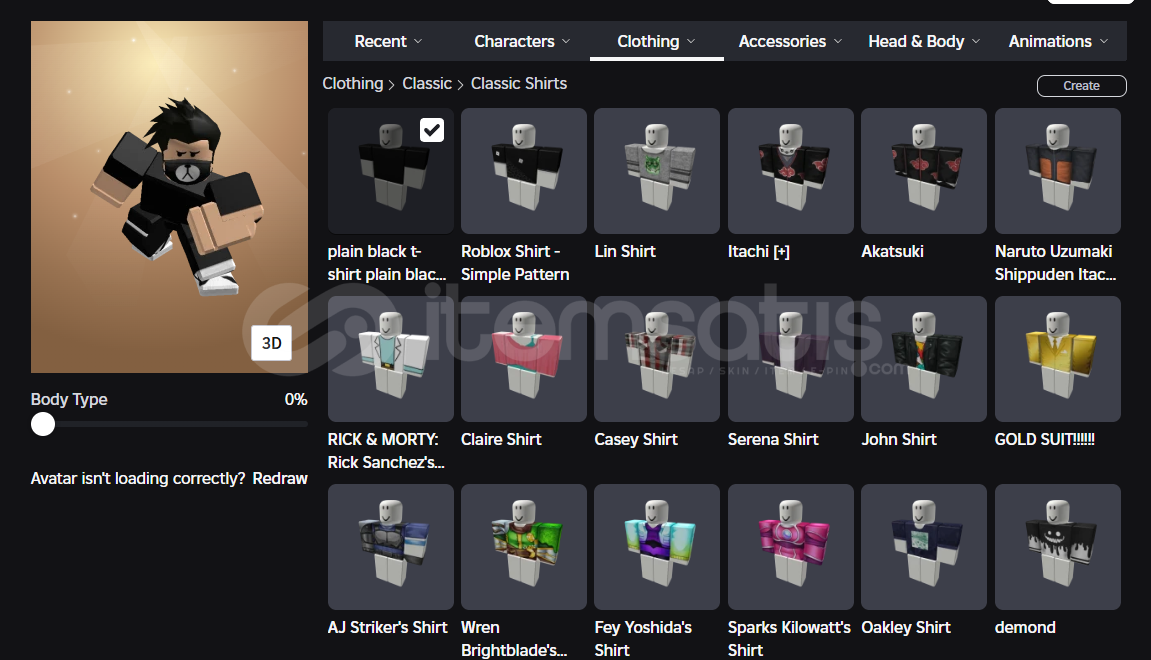
Task: Click the 'Lin Shirt' item name
Action: (625, 252)
